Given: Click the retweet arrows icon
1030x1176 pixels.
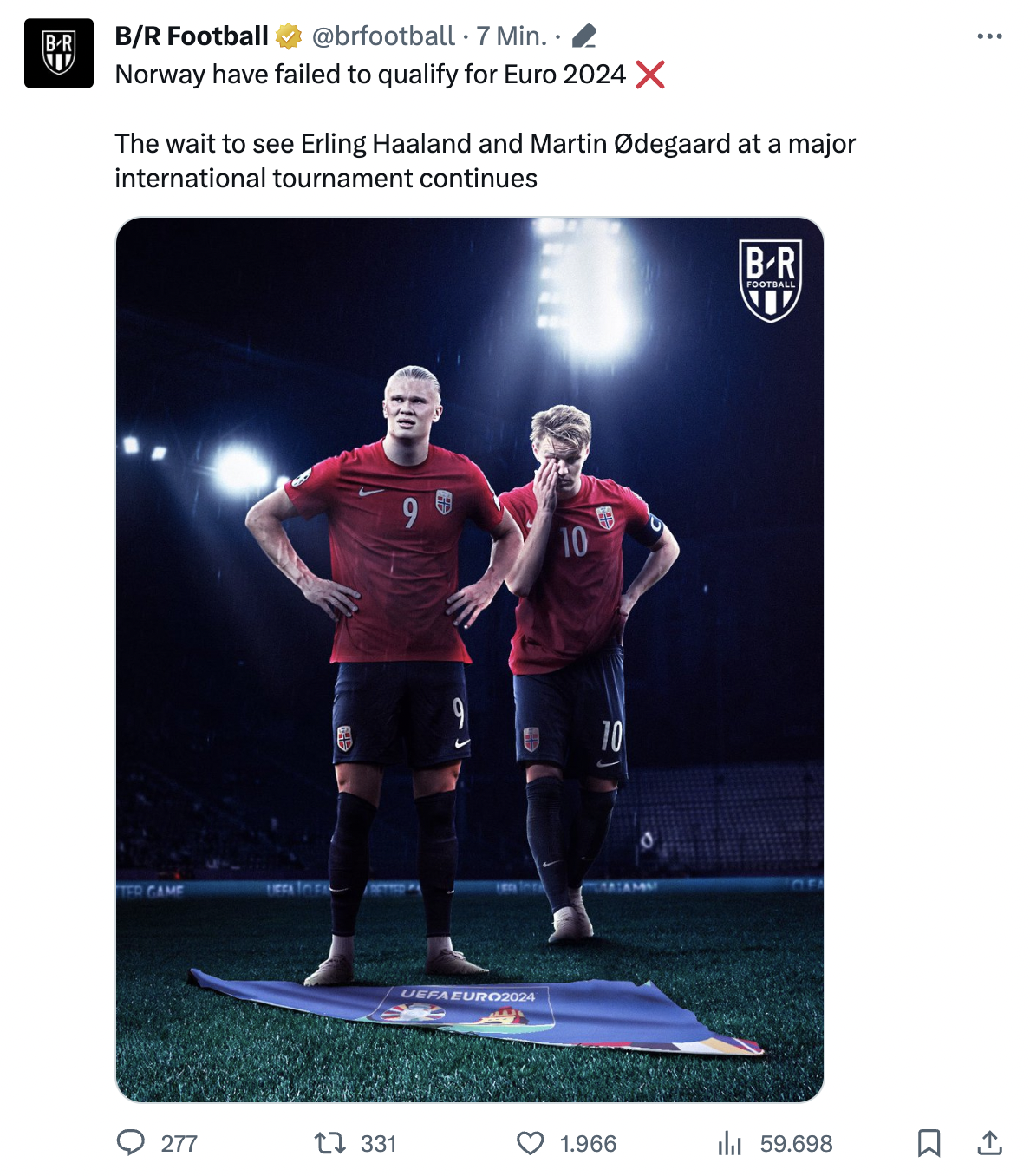Looking at the screenshot, I should (329, 1143).
